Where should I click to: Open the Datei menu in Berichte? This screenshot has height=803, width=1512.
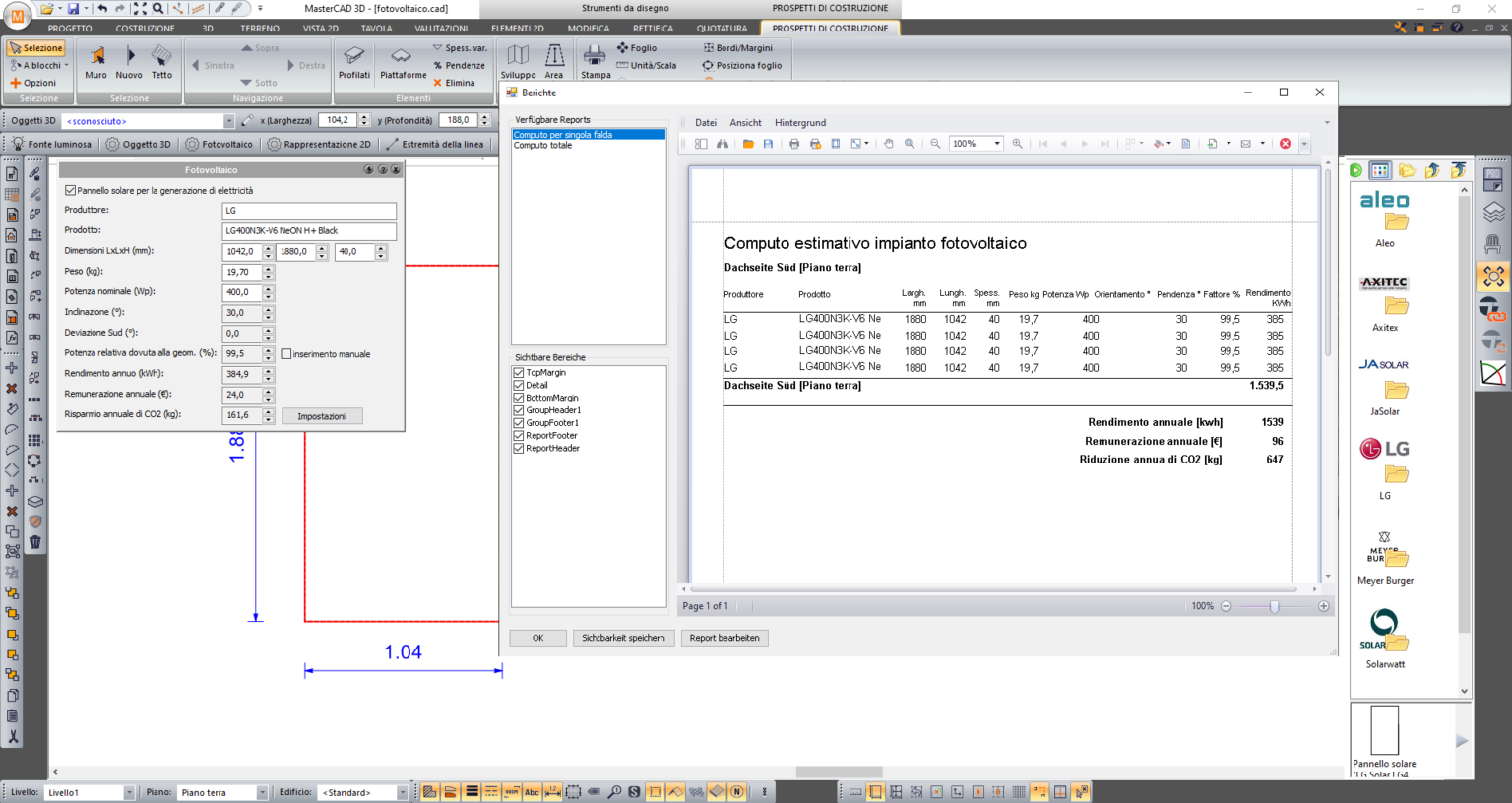pyautogui.click(x=706, y=123)
